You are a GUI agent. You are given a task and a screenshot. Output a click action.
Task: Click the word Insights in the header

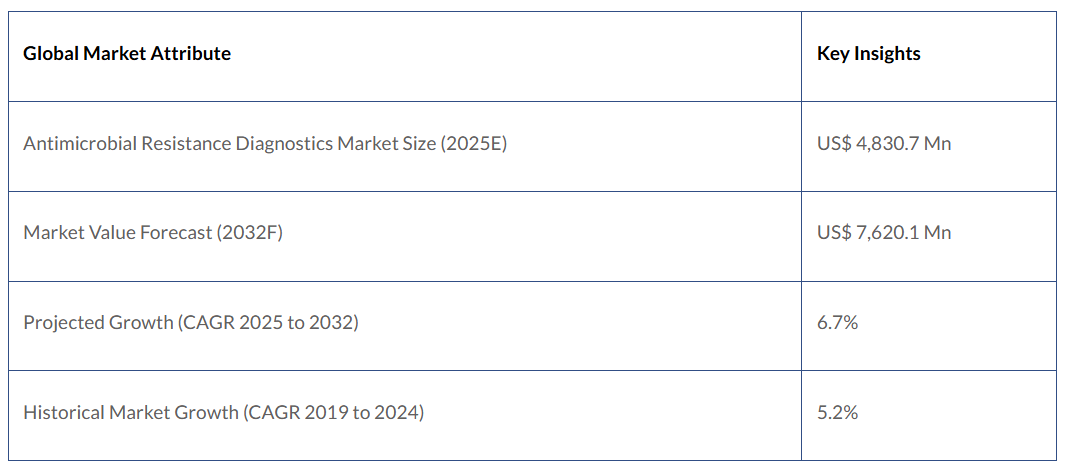887,54
